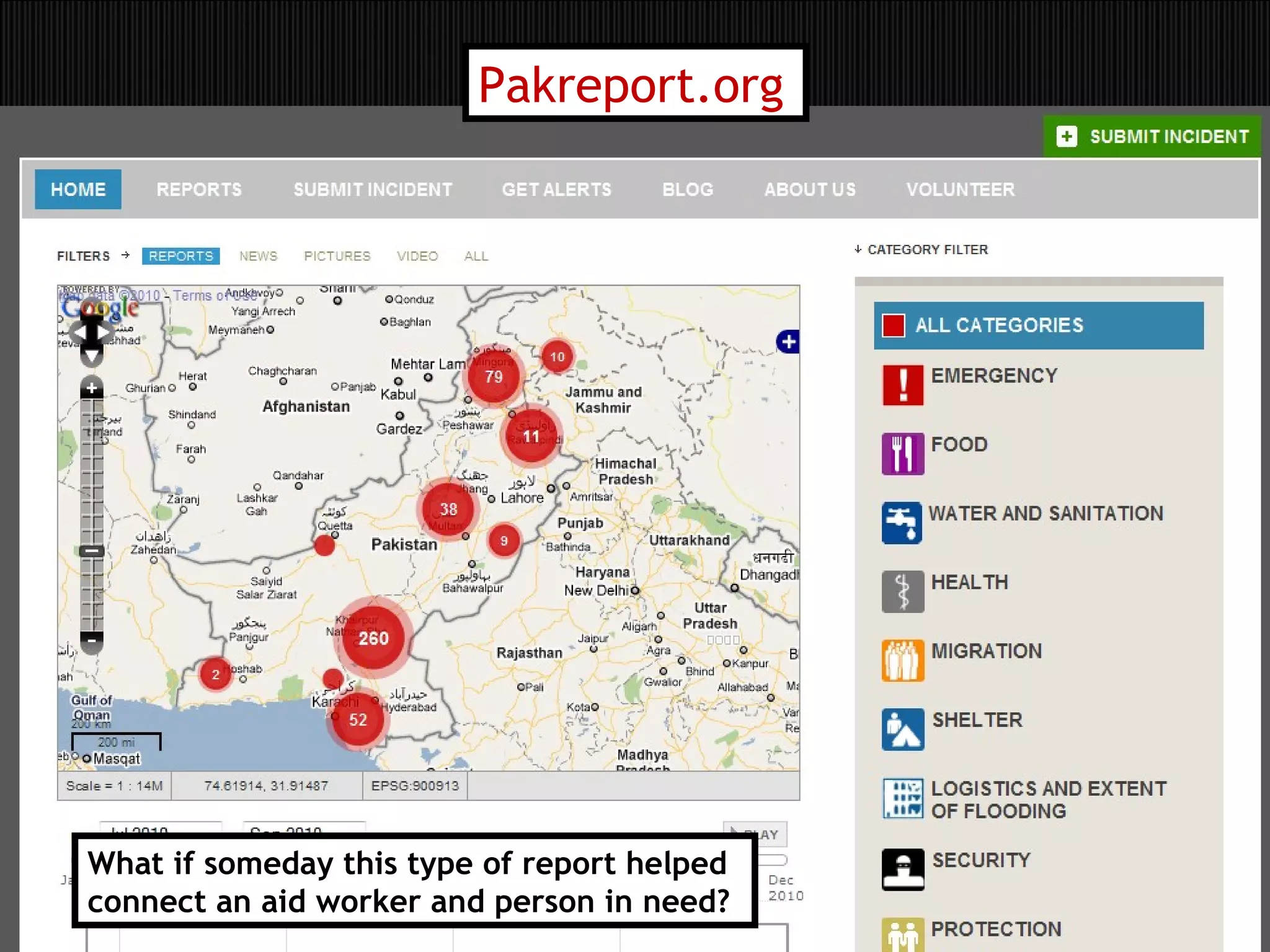Click the Lahore city label on map
Screen dimensions: 1270x952
[522, 498]
